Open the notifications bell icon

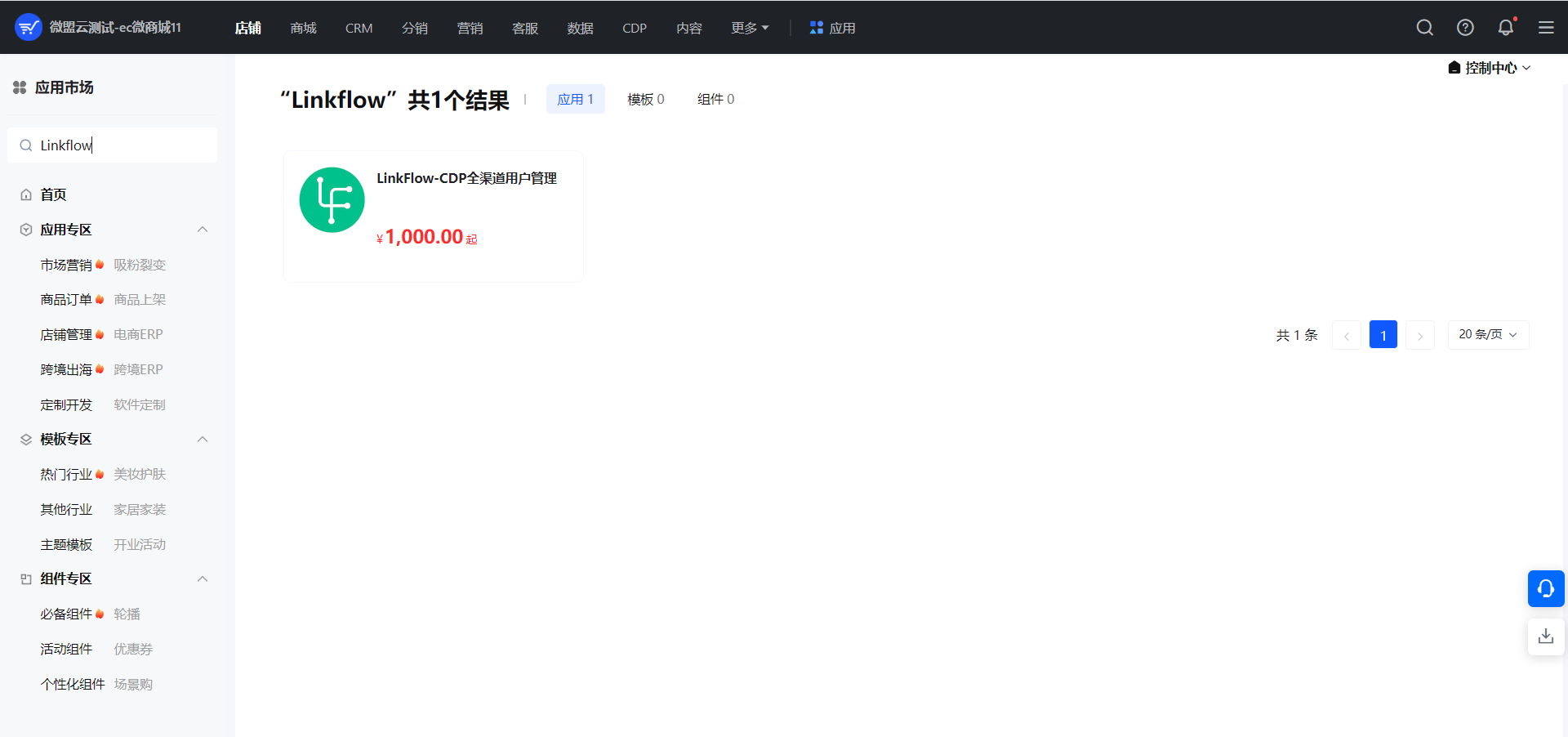click(x=1506, y=28)
